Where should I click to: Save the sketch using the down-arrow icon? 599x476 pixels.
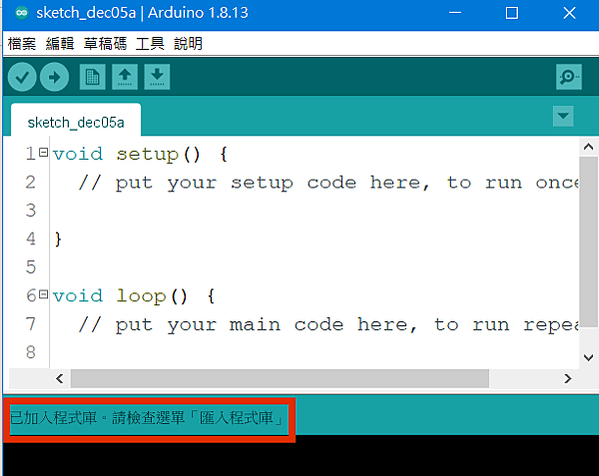(x=157, y=77)
